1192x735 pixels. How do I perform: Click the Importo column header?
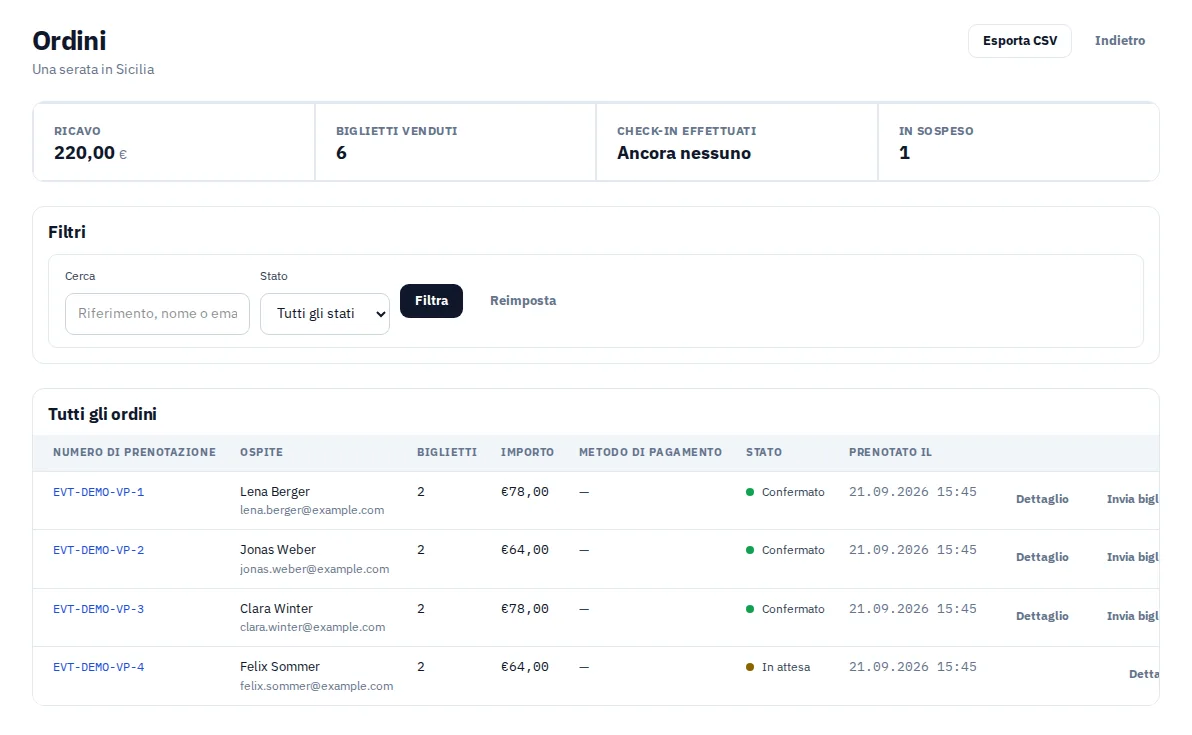pos(528,452)
